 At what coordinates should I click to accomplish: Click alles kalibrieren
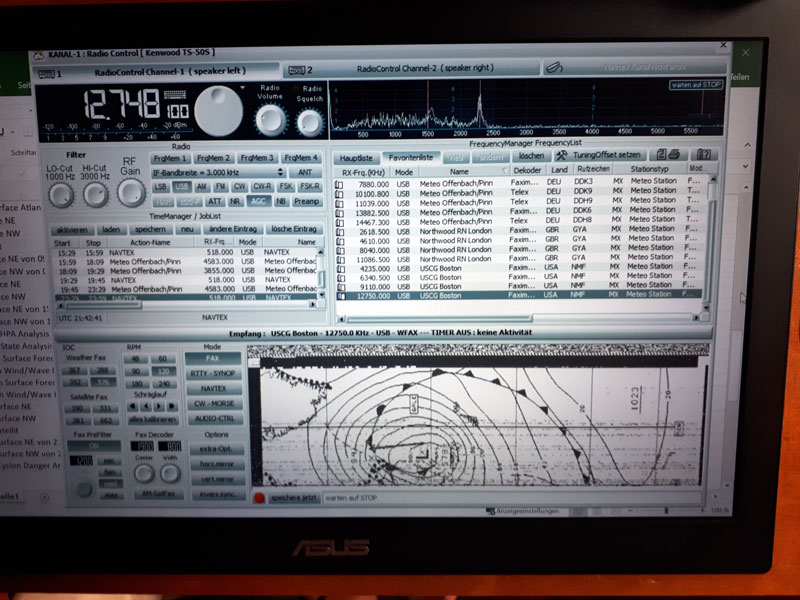[153, 420]
